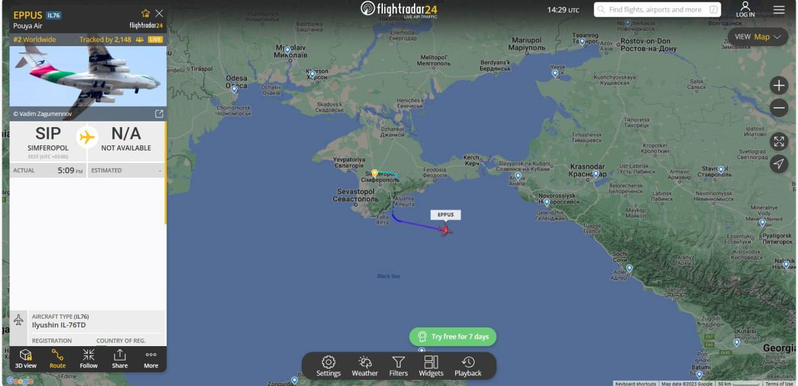
Task: Open the More options menu
Action: coord(151,359)
